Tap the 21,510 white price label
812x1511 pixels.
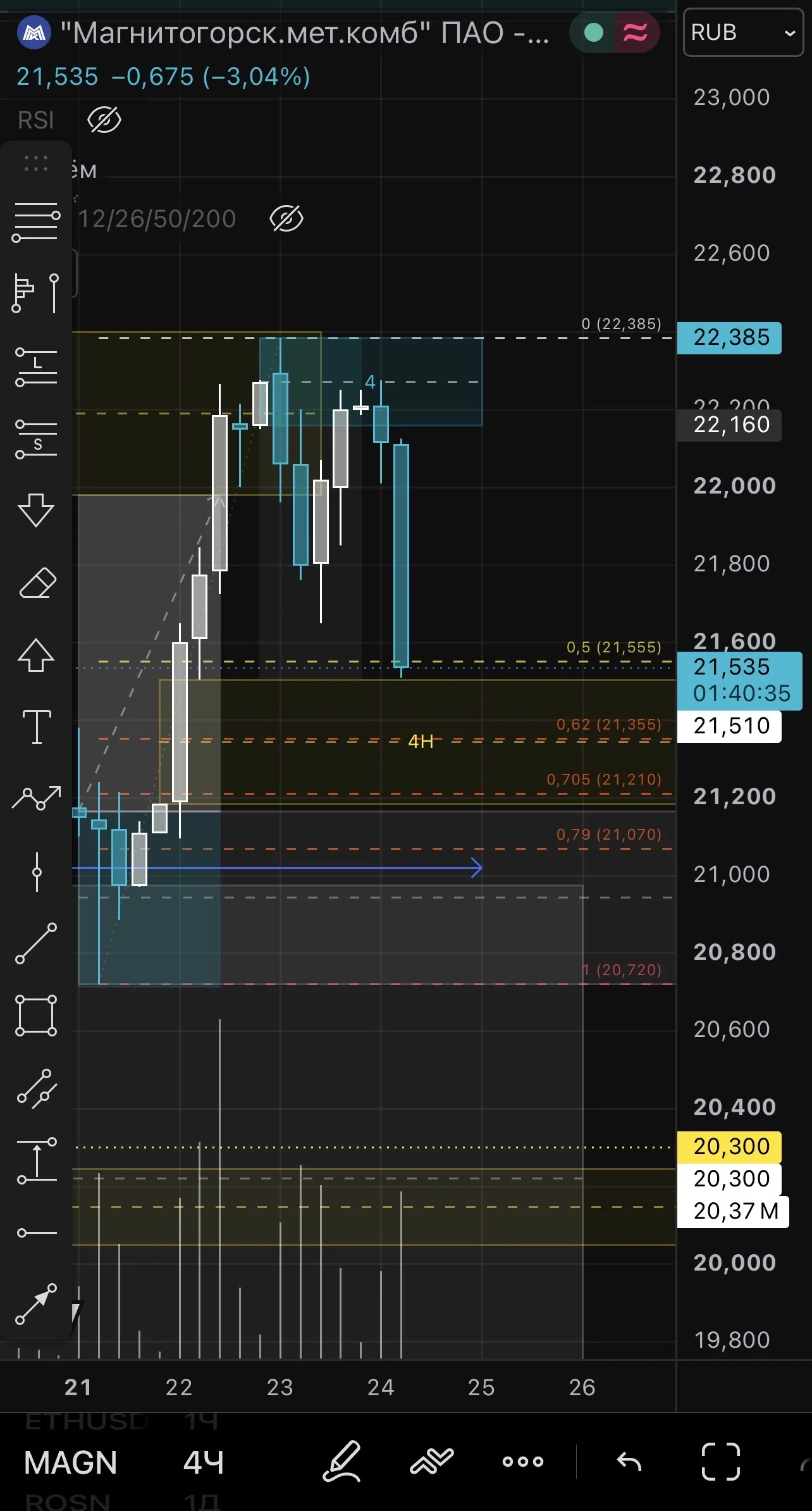click(730, 726)
